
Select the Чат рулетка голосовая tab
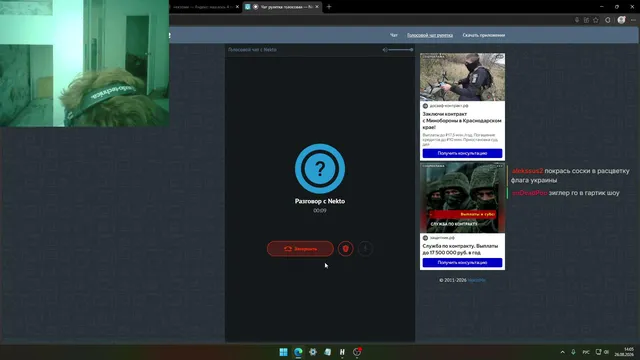(x=282, y=7)
